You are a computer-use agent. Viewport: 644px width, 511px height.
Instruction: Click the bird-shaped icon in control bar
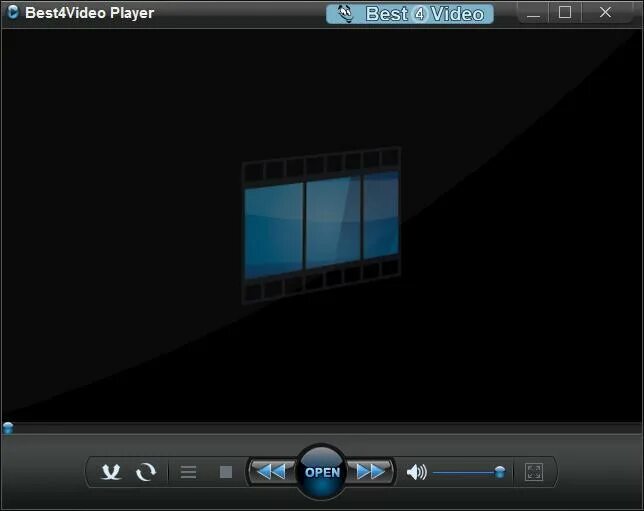click(111, 472)
